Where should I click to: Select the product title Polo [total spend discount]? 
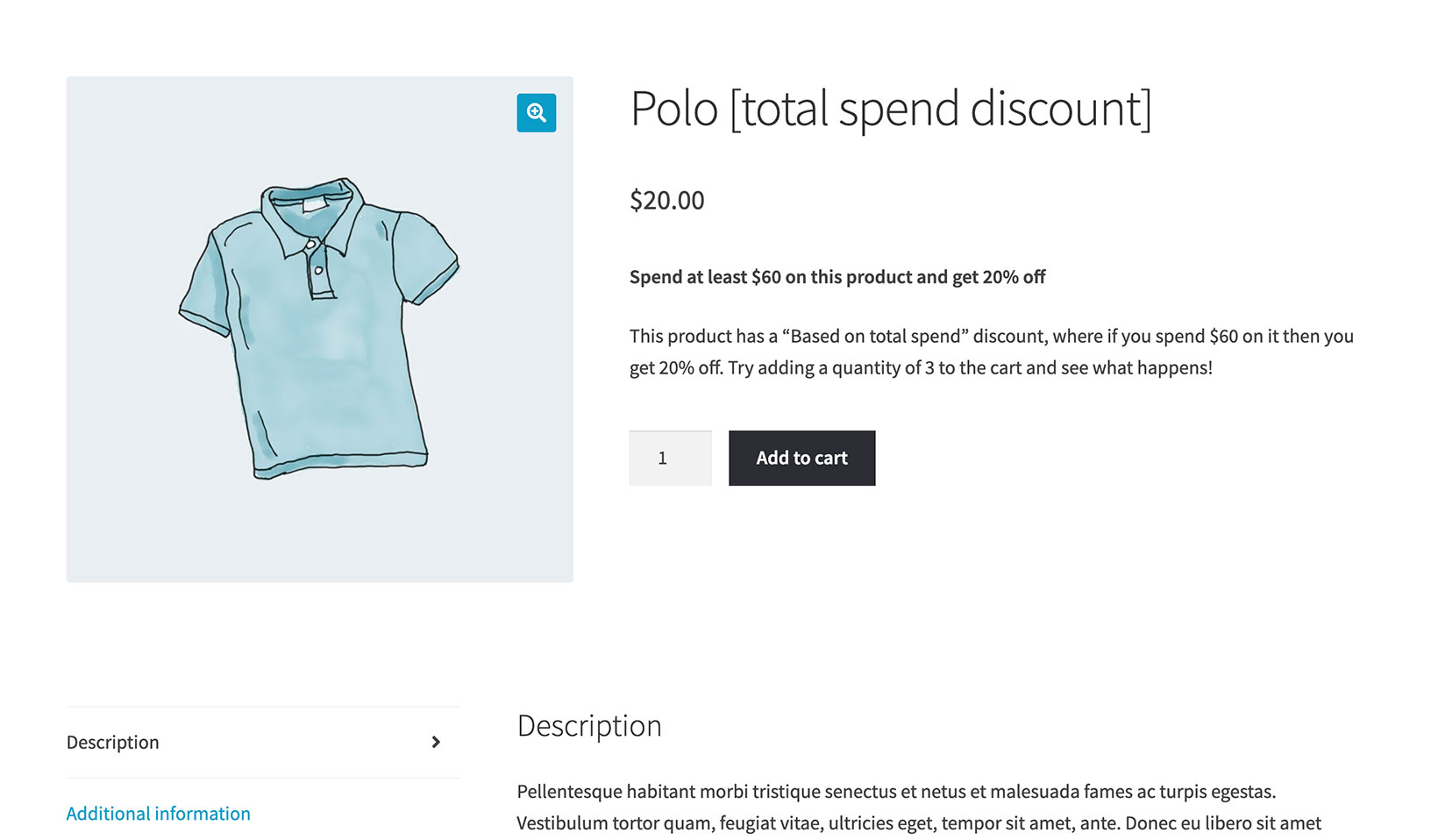[892, 109]
